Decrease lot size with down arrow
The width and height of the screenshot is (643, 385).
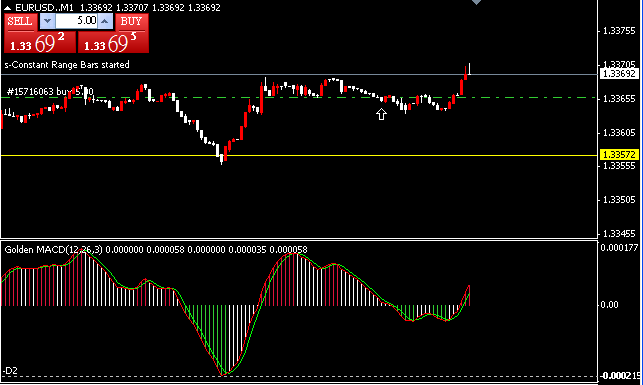click(x=47, y=22)
